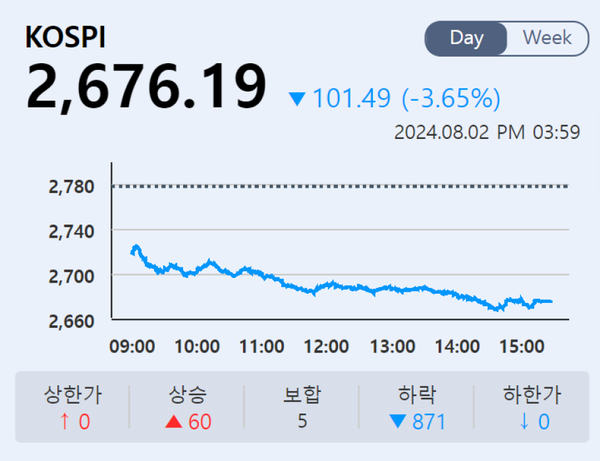Click the -3.65% change percentage
This screenshot has width=600, height=461.
click(x=450, y=99)
